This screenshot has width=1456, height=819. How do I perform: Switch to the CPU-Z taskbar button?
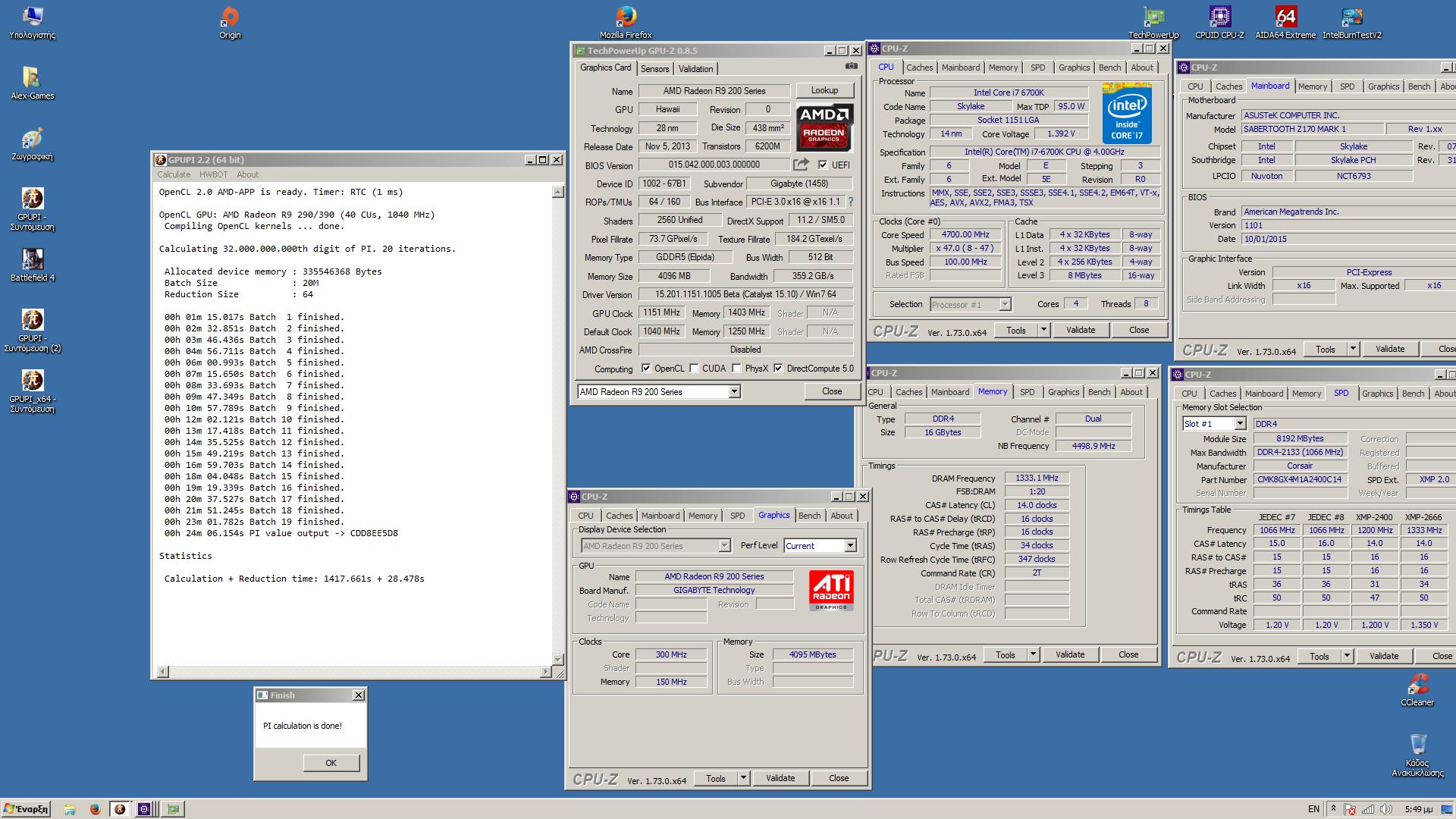[x=144, y=809]
